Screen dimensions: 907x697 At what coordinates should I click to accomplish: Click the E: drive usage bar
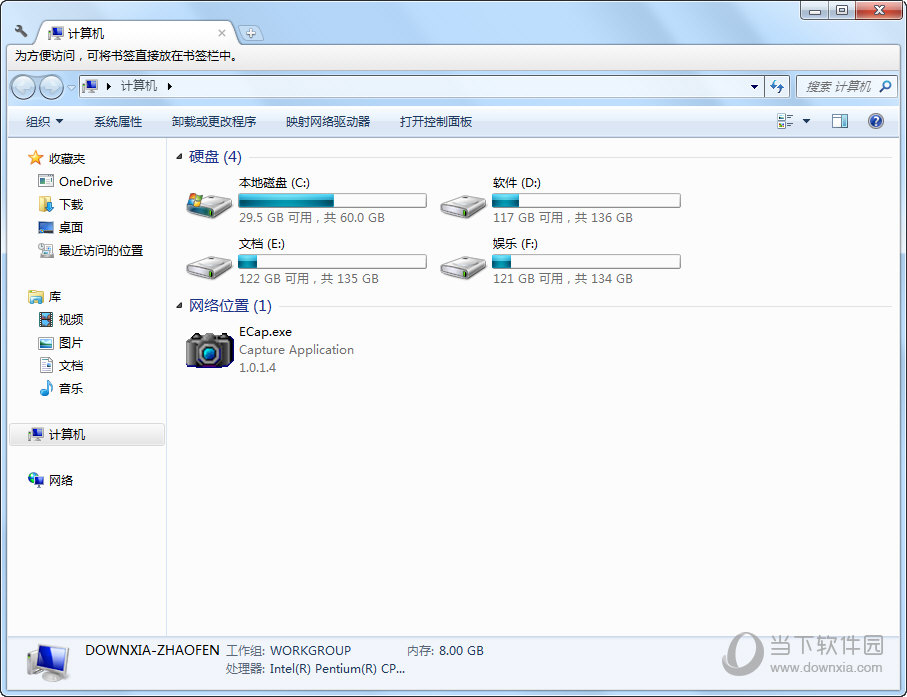coord(332,261)
